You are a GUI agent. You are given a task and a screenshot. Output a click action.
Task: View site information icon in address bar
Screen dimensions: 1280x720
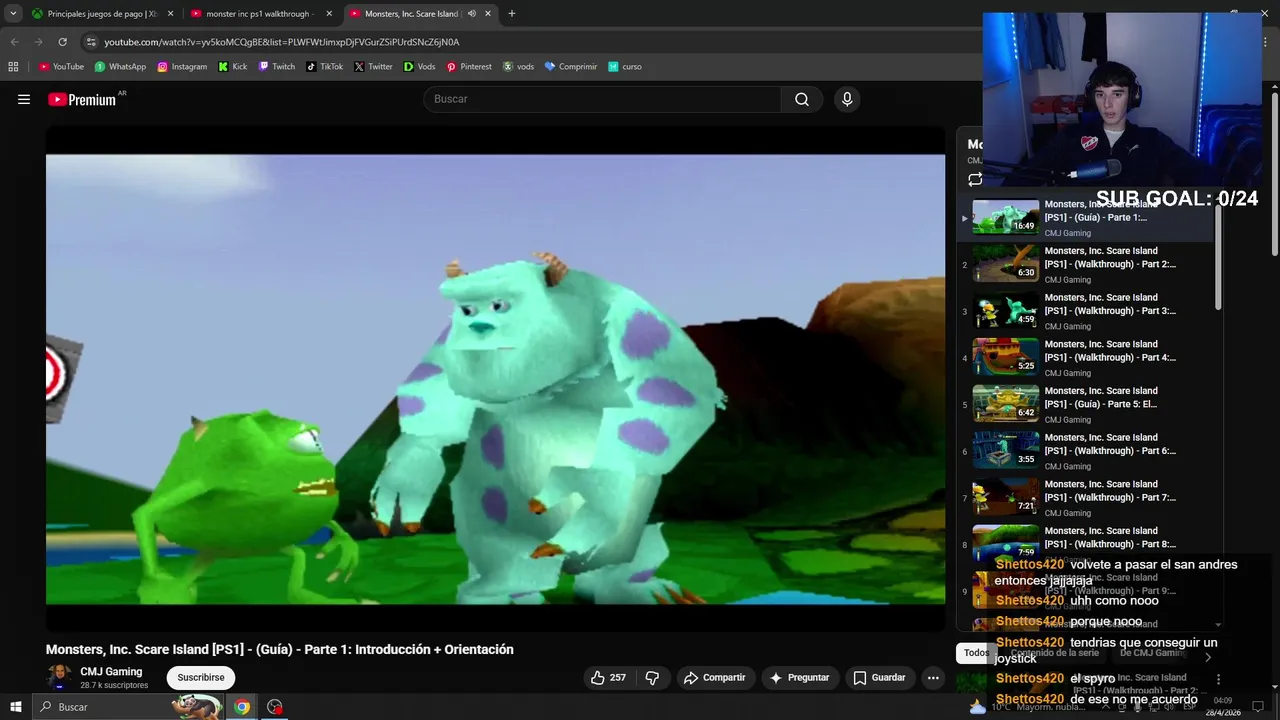point(91,42)
